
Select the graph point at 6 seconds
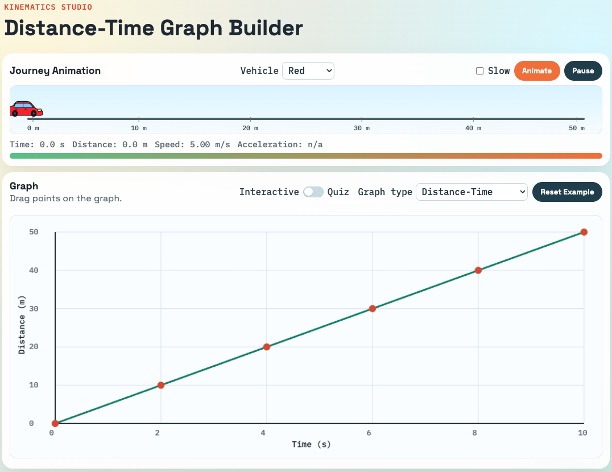pos(373,308)
